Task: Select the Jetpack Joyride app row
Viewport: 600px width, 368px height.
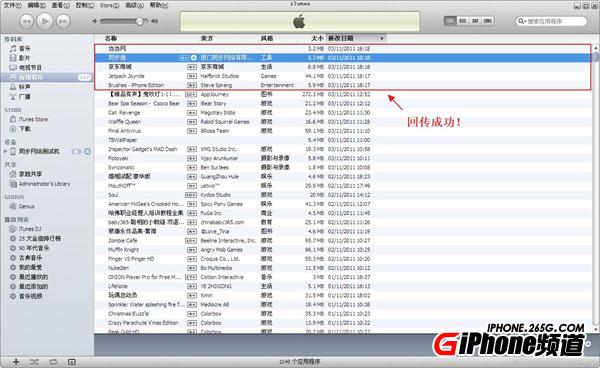Action: [x=343, y=76]
